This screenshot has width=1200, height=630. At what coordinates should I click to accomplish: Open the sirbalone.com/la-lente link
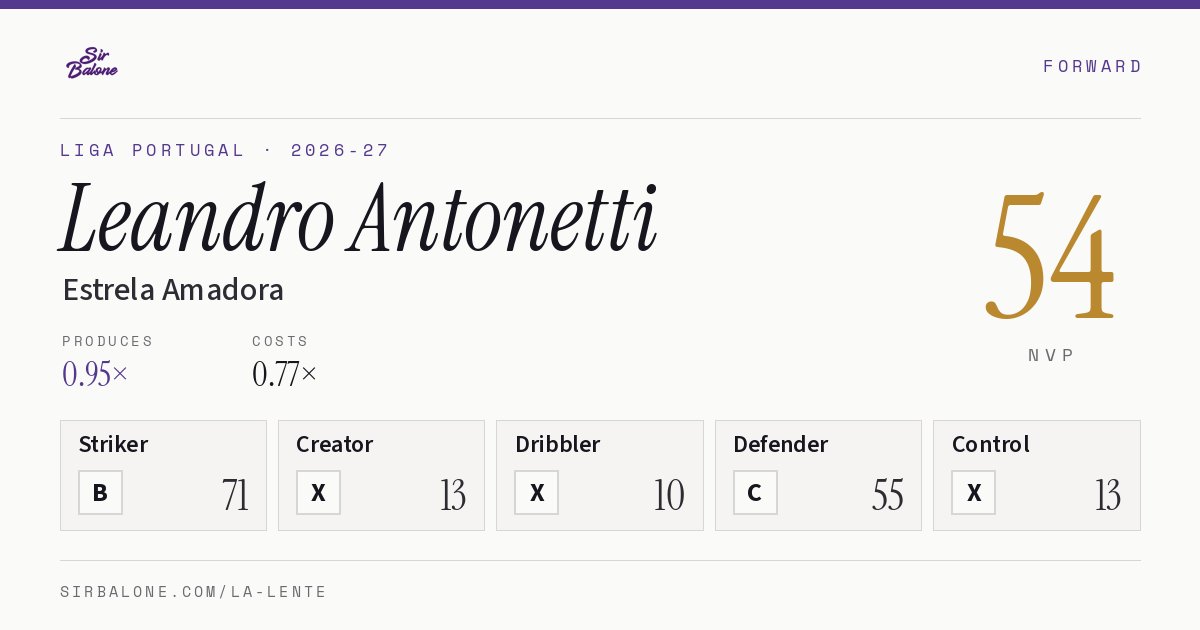[x=194, y=592]
